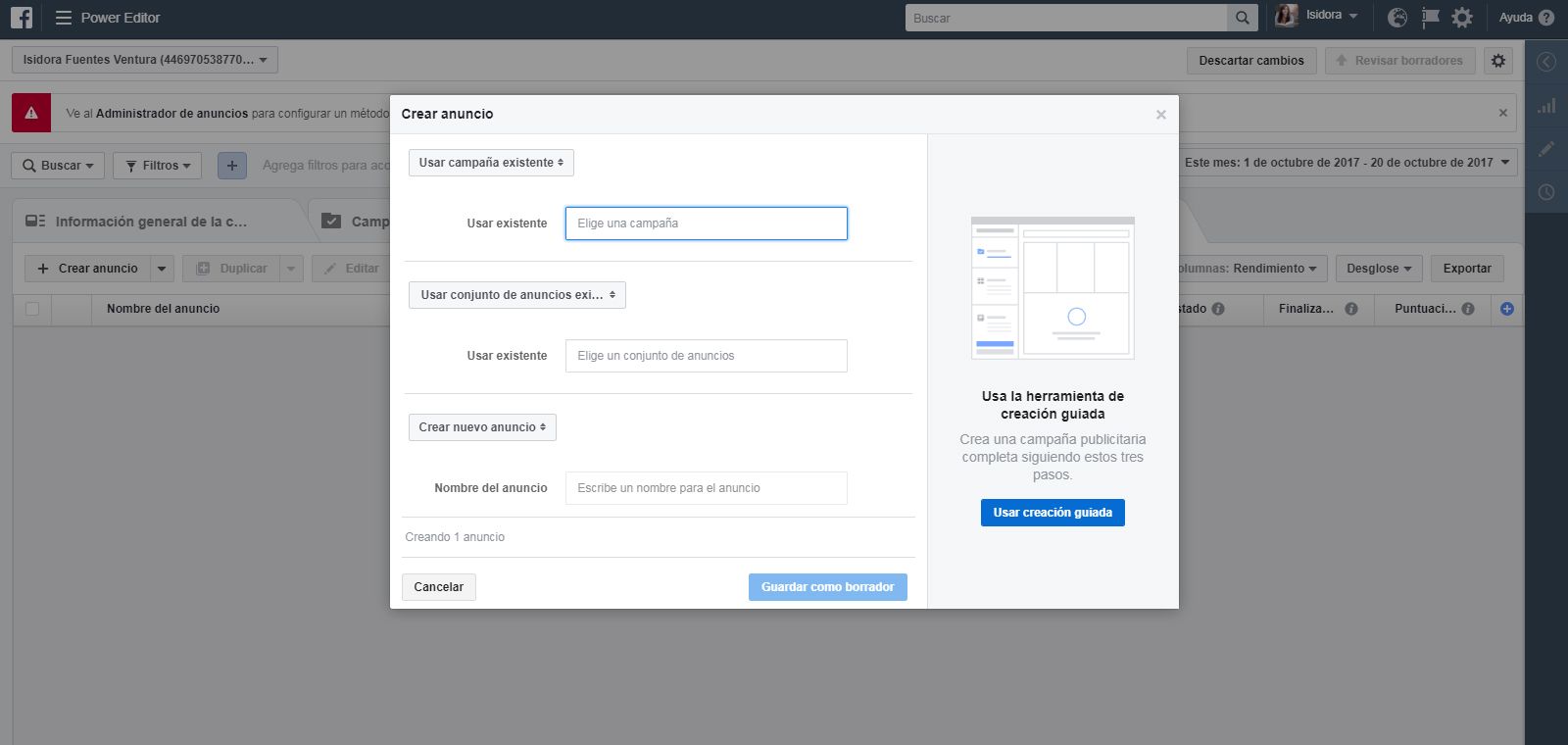Switch to Información general de la cuenta tab
This screenshot has width=1568, height=745.
(151, 222)
